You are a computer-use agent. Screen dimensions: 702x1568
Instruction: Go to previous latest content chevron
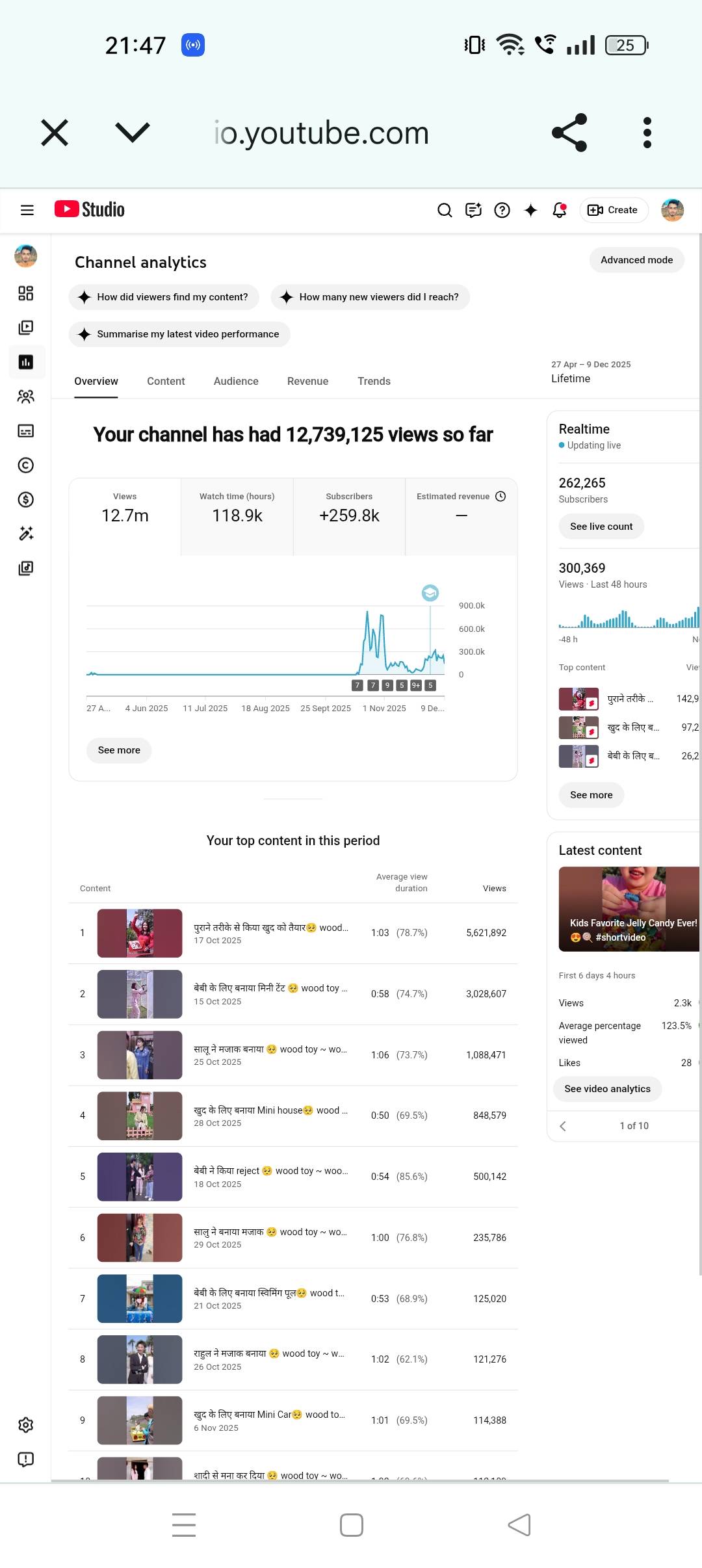click(x=563, y=1126)
